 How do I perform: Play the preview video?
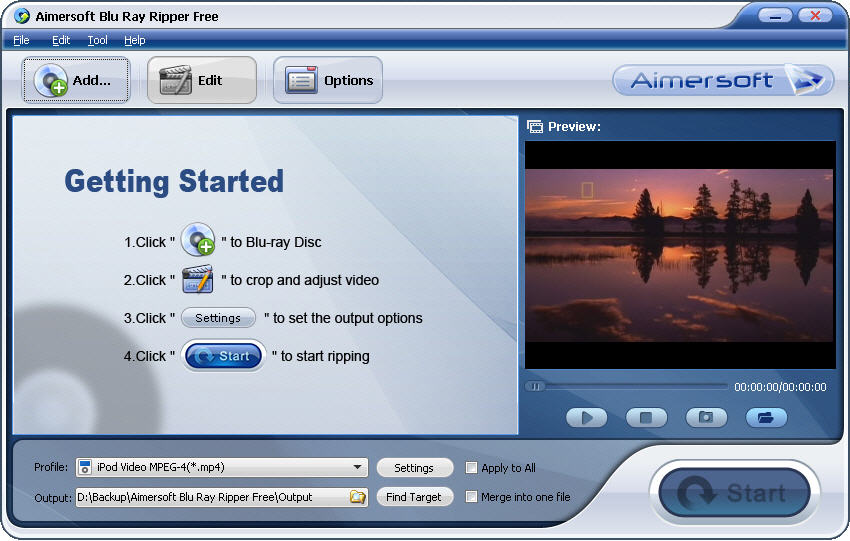point(587,417)
